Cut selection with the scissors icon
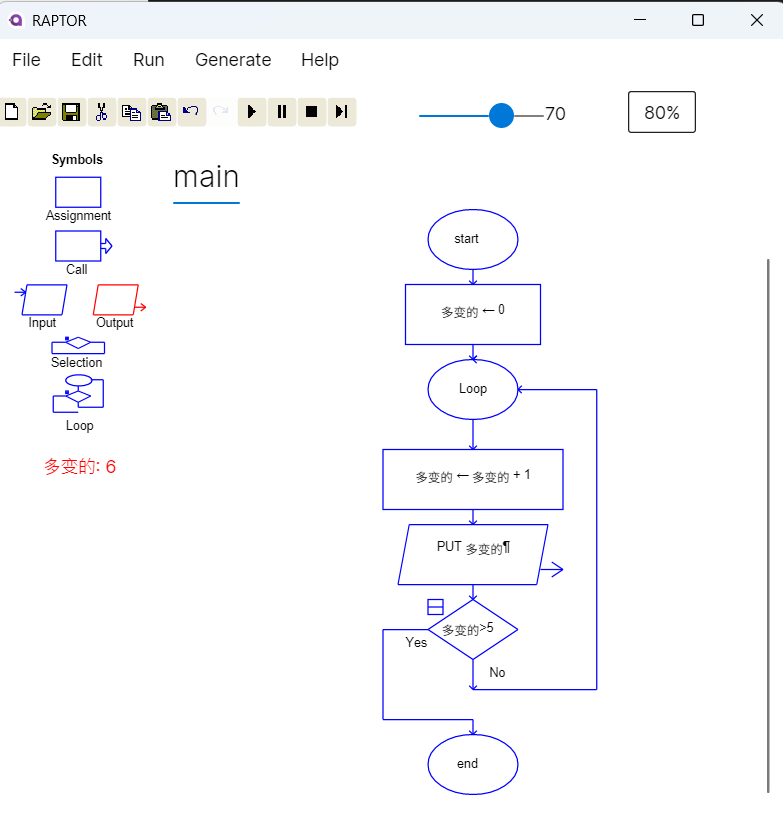The image size is (783, 818). [x=101, y=112]
